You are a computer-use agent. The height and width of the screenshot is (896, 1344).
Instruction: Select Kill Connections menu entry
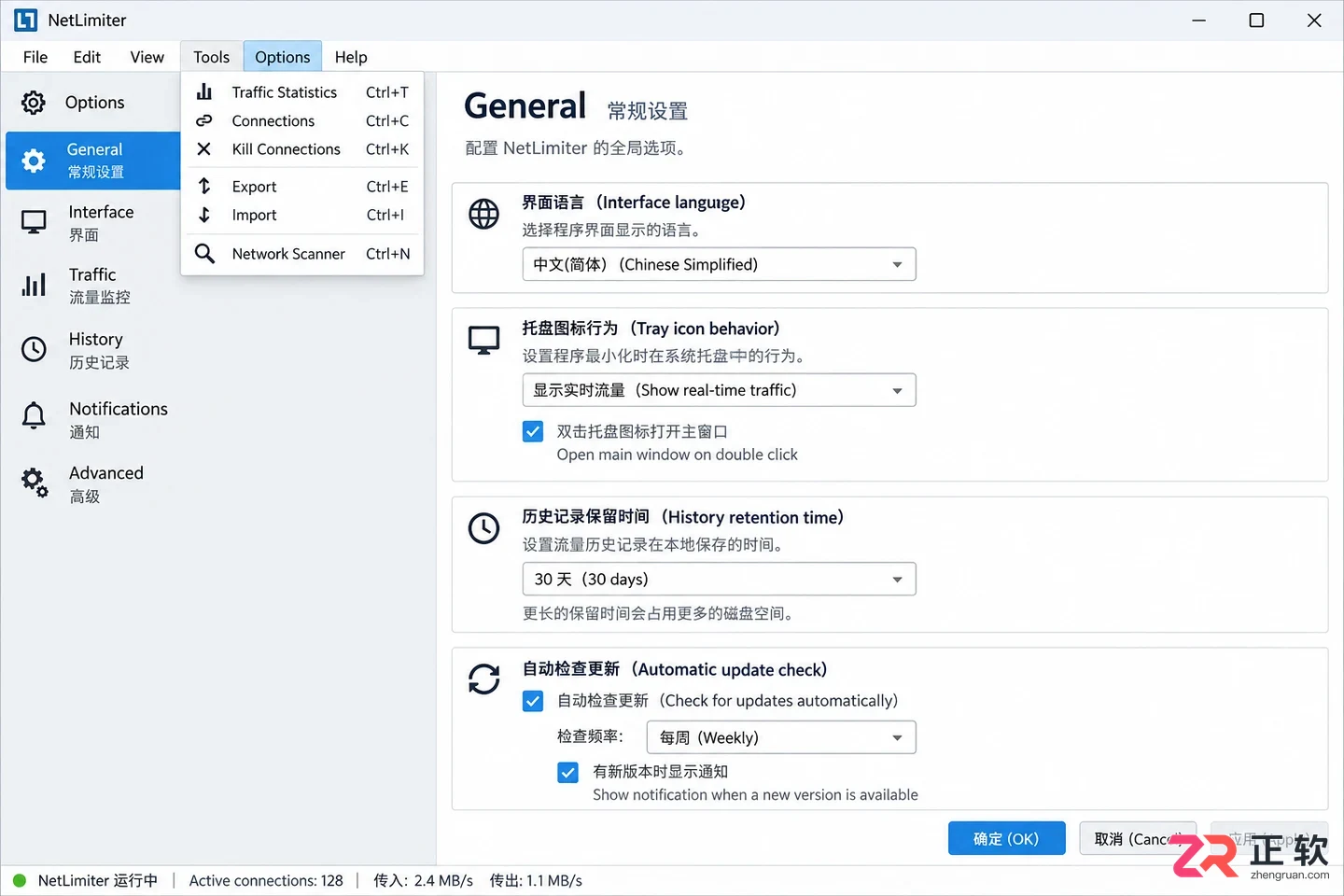click(302, 148)
